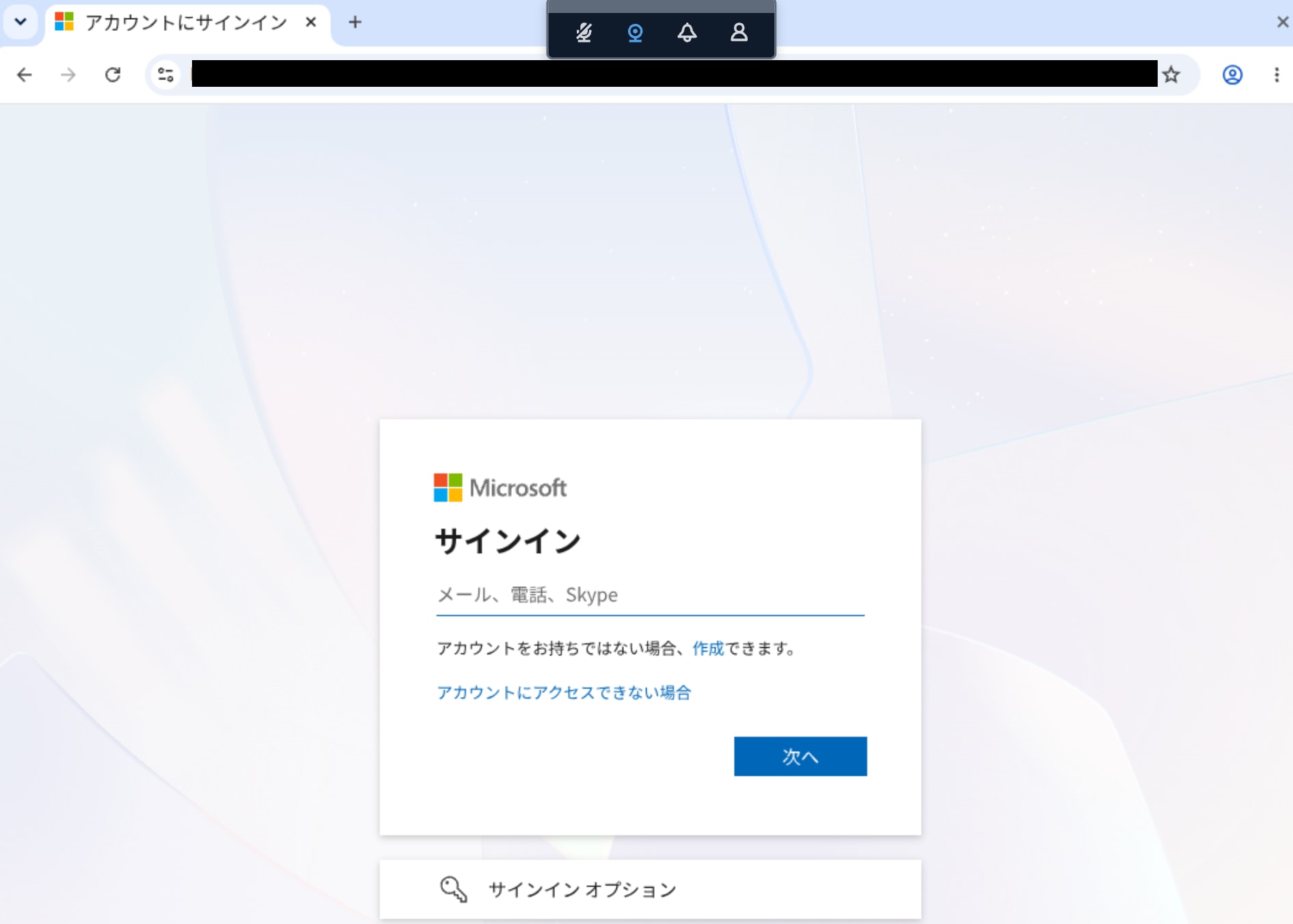Viewport: 1293px width, 924px height.
Task: Click the webcam icon in overlay toolbar
Action: coord(635,33)
